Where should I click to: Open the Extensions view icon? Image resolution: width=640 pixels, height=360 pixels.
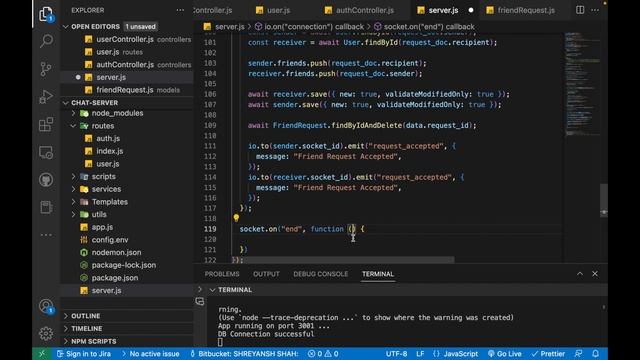pos(46,124)
